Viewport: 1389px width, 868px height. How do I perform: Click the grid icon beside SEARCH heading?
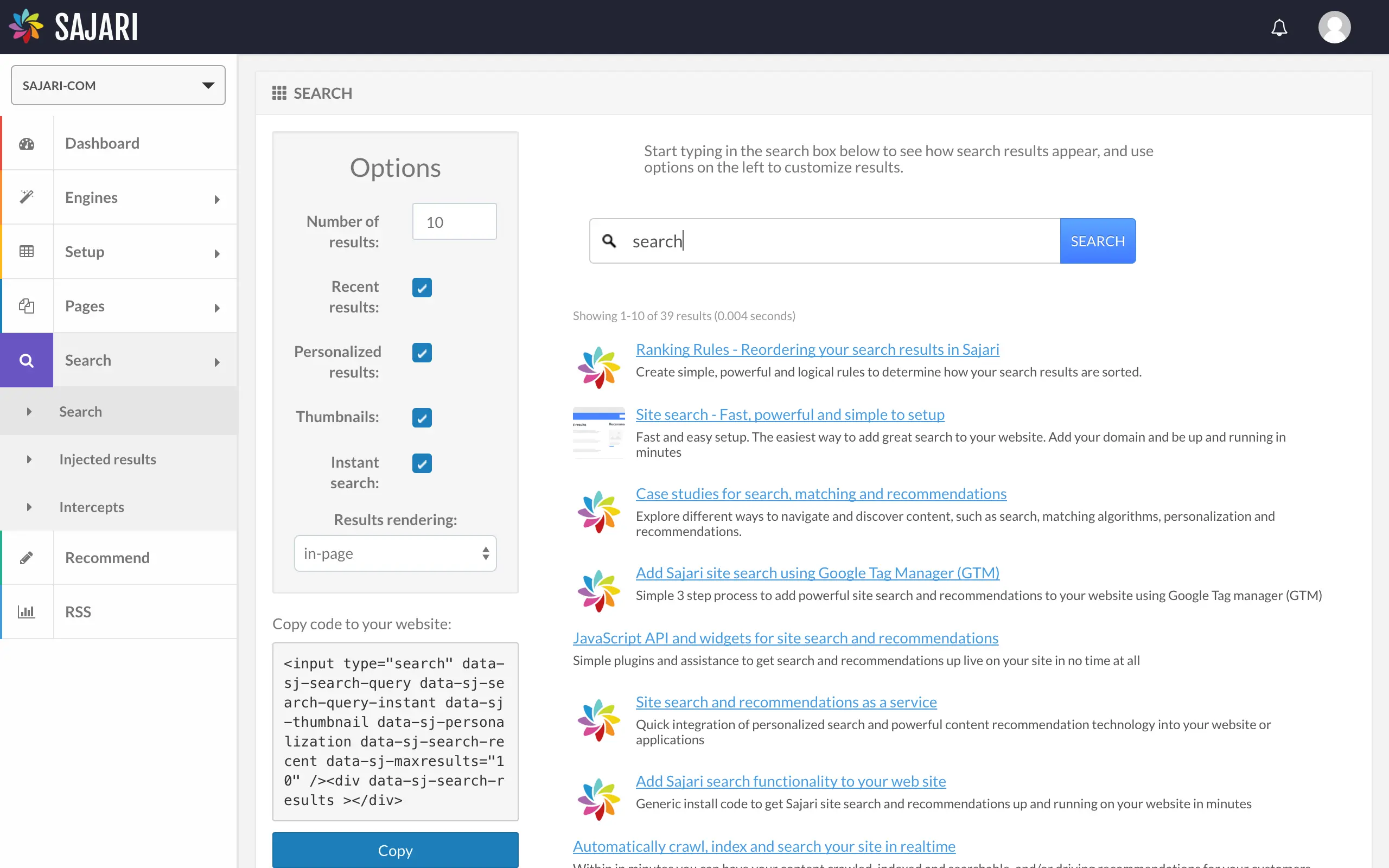pyautogui.click(x=279, y=93)
